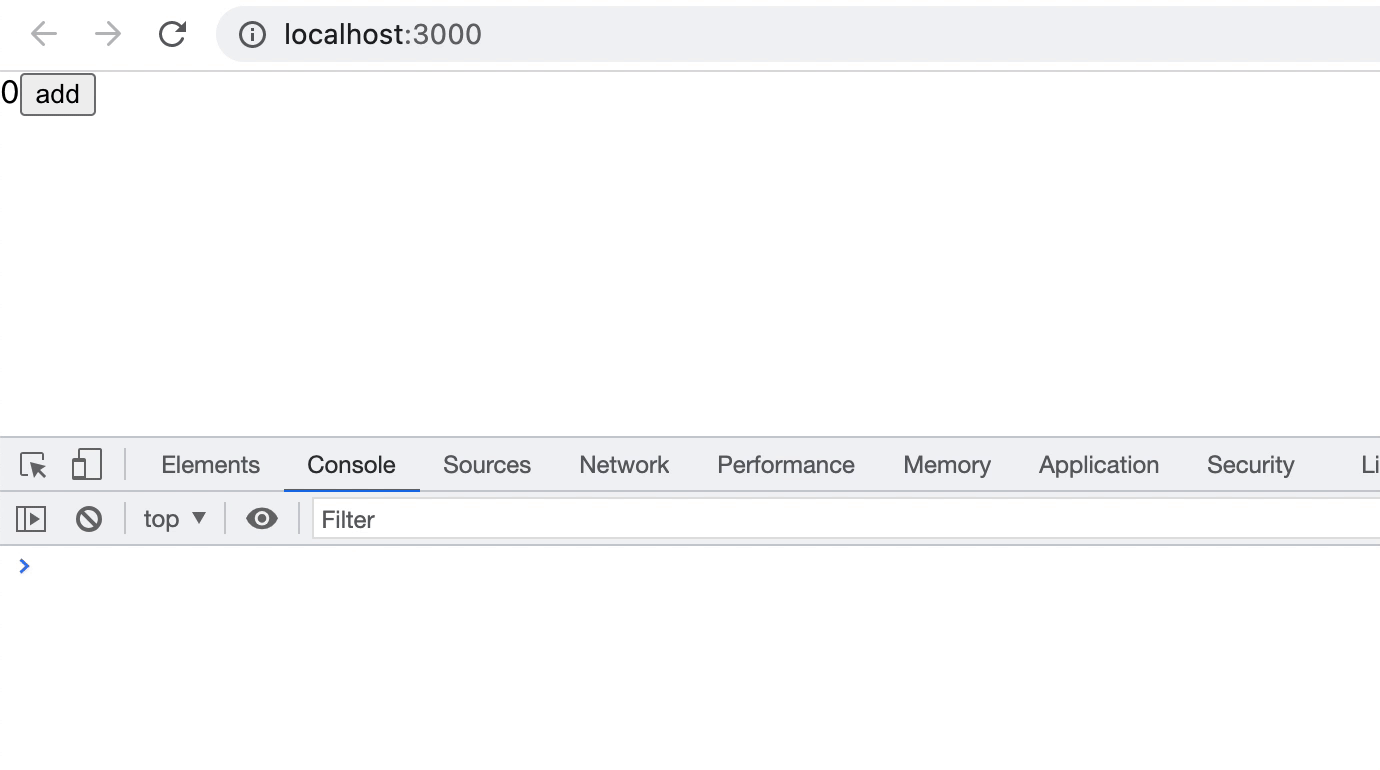Open the Memory tab
Screen dimensions: 1380x770
[947, 465]
